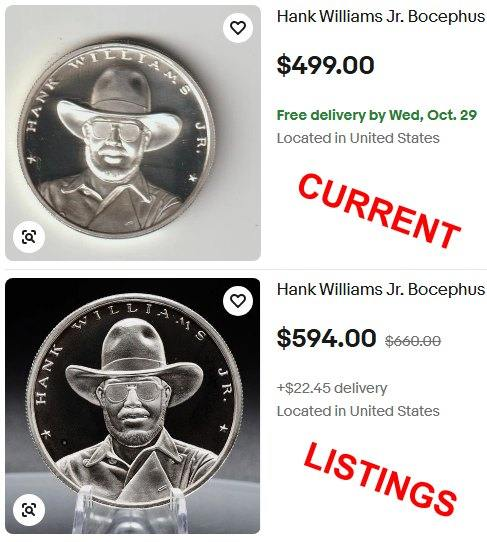The image size is (487, 542).
Task: Open the first Hank Williams Jr. Bocephus title
Action: click(381, 17)
